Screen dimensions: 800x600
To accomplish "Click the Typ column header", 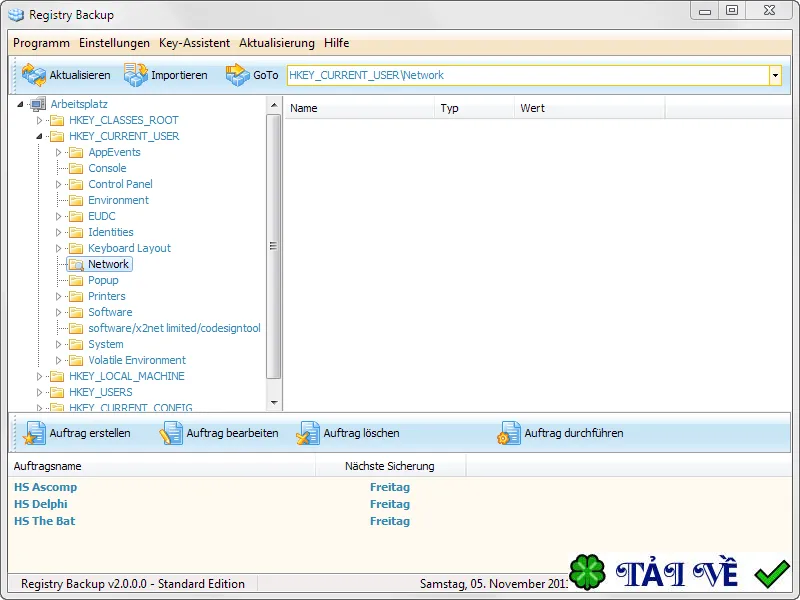I will pos(474,108).
